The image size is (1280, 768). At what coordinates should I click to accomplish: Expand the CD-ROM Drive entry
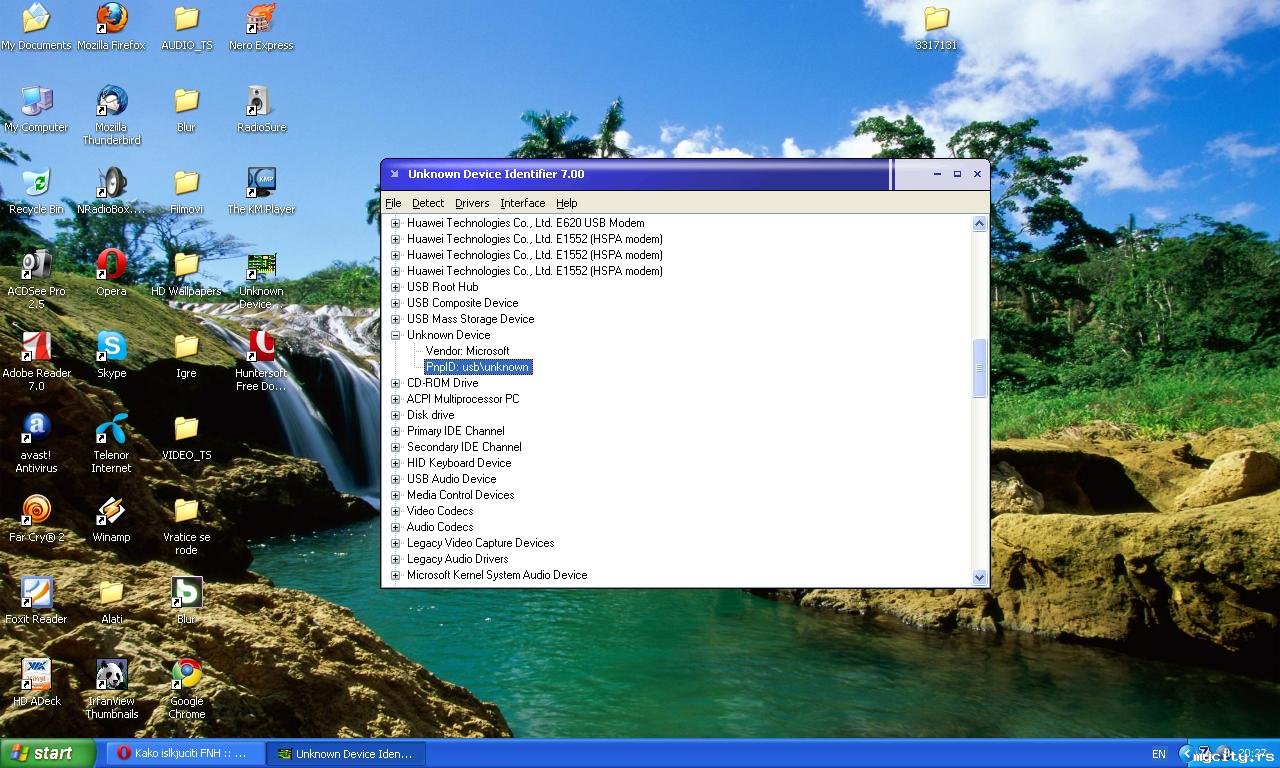[396, 383]
